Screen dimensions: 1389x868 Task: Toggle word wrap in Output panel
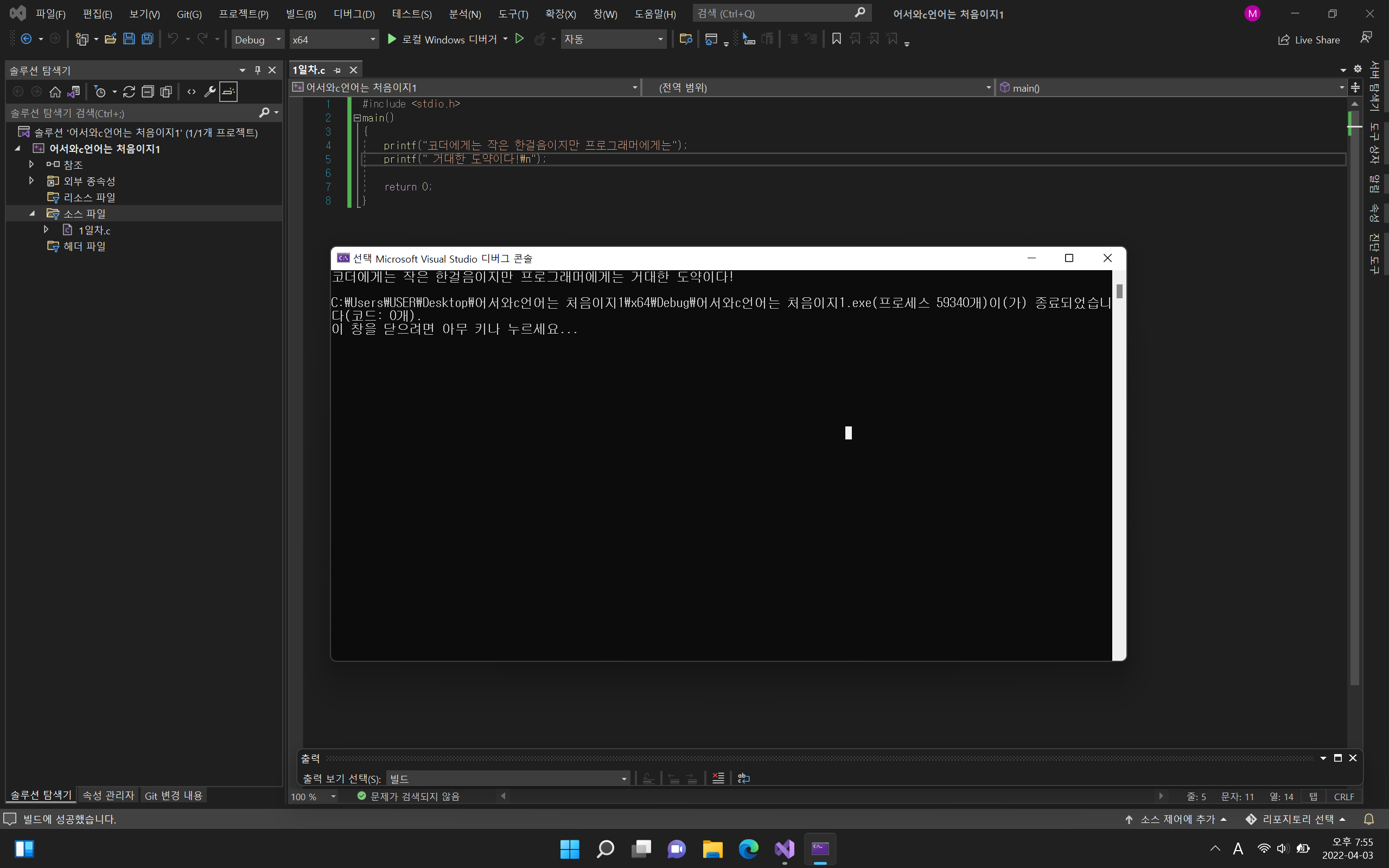click(x=743, y=778)
